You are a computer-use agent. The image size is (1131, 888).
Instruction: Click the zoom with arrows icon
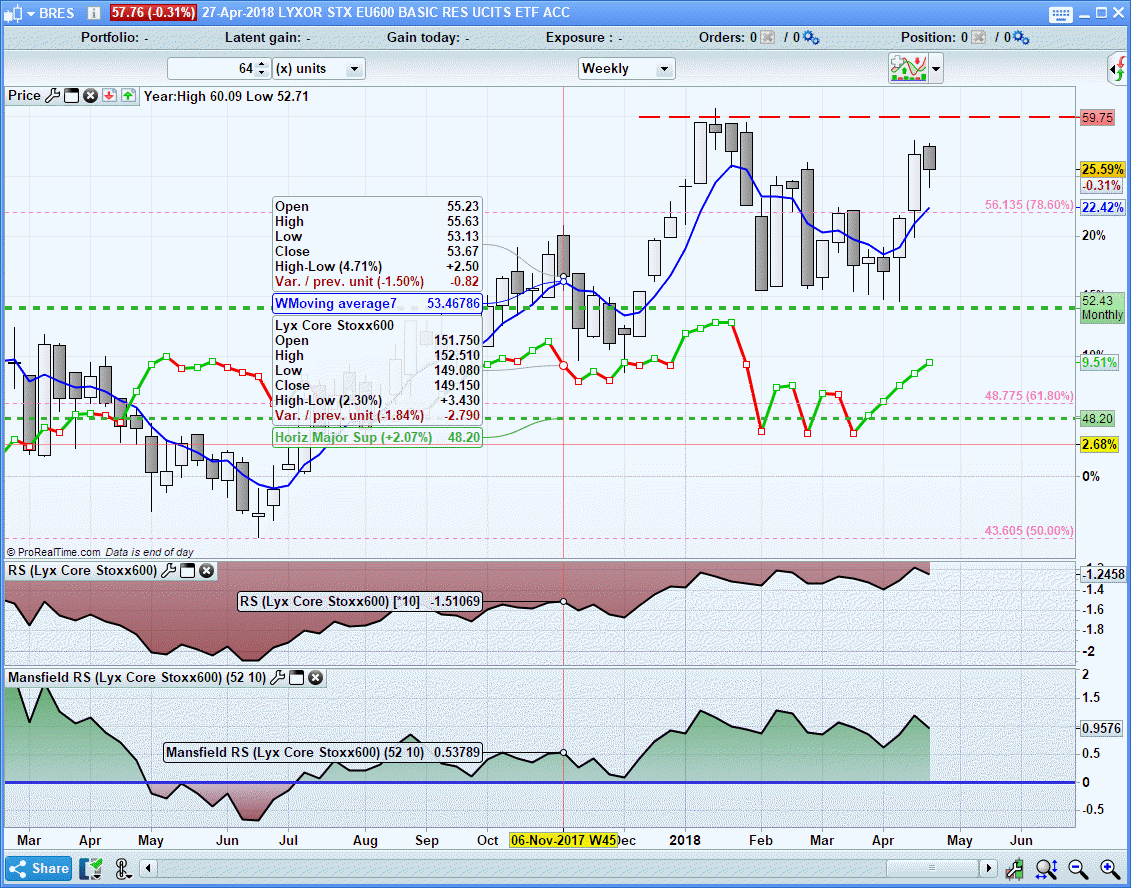pyautogui.click(x=1047, y=869)
